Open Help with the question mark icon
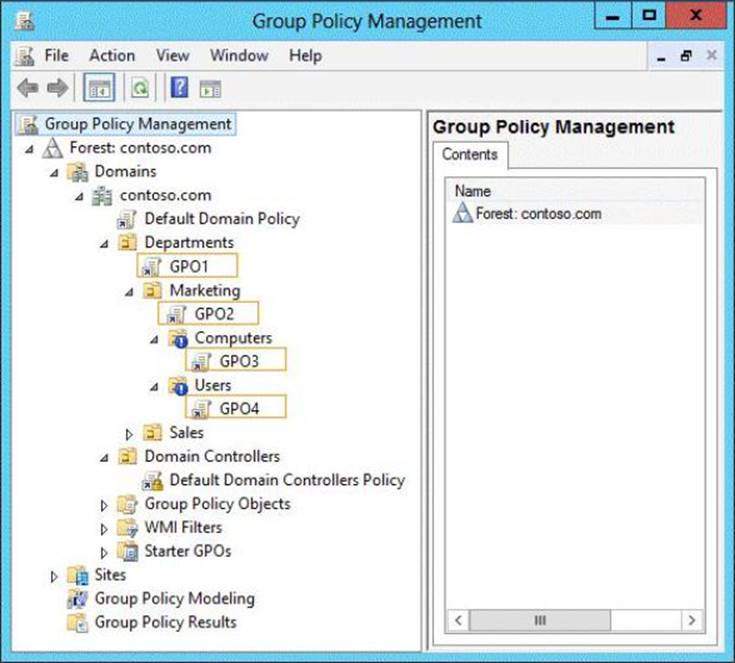The width and height of the screenshot is (735, 663). pos(179,89)
